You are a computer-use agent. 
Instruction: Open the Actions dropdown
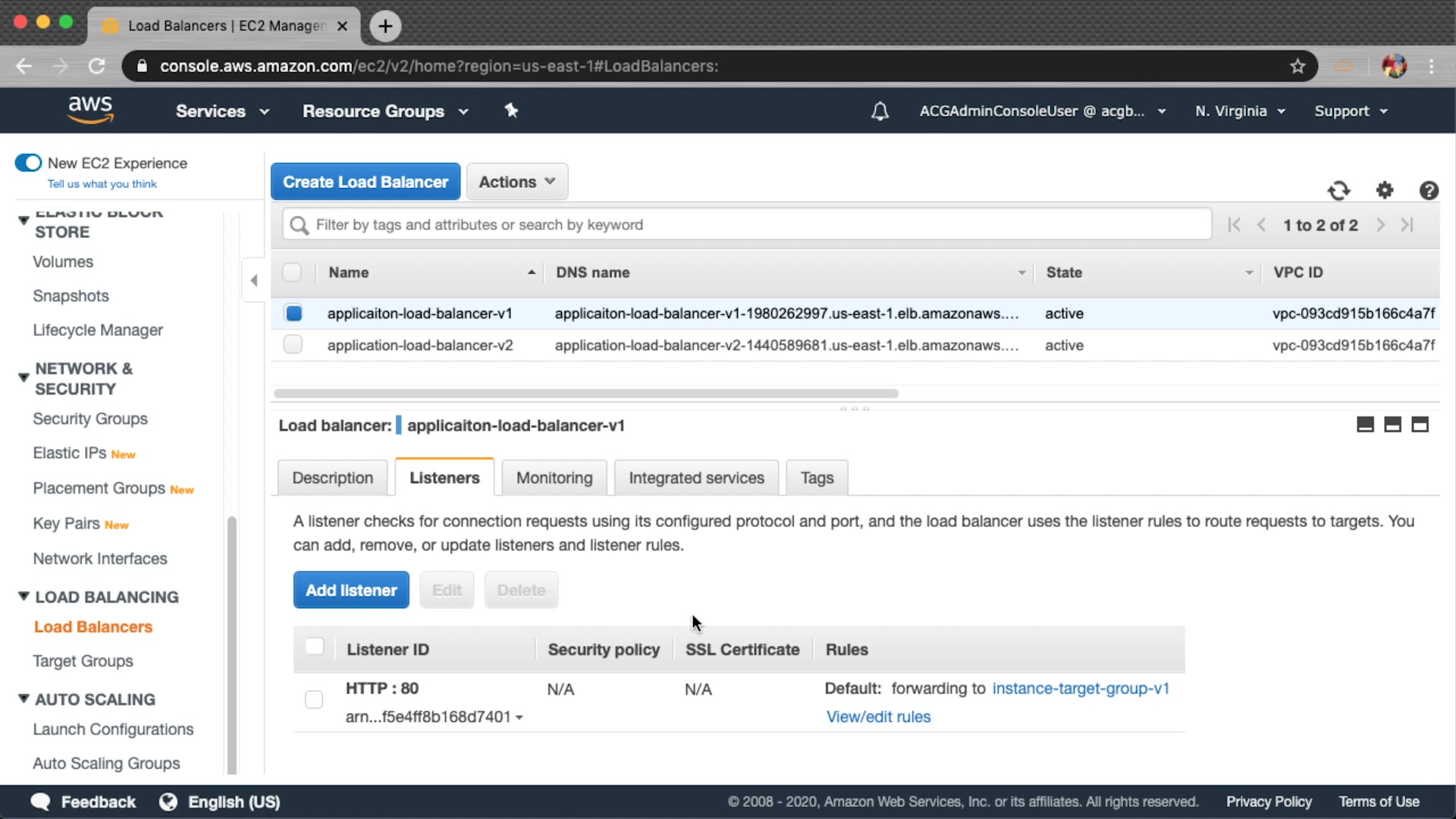(x=517, y=182)
